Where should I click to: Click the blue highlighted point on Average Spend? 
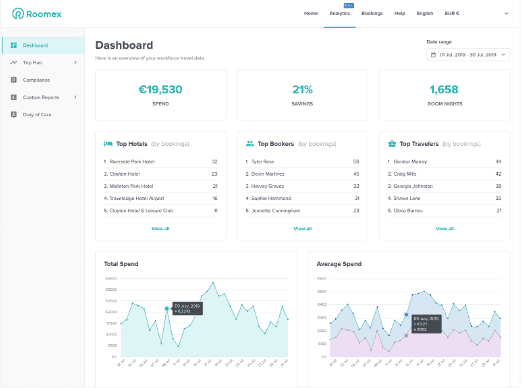406,315
